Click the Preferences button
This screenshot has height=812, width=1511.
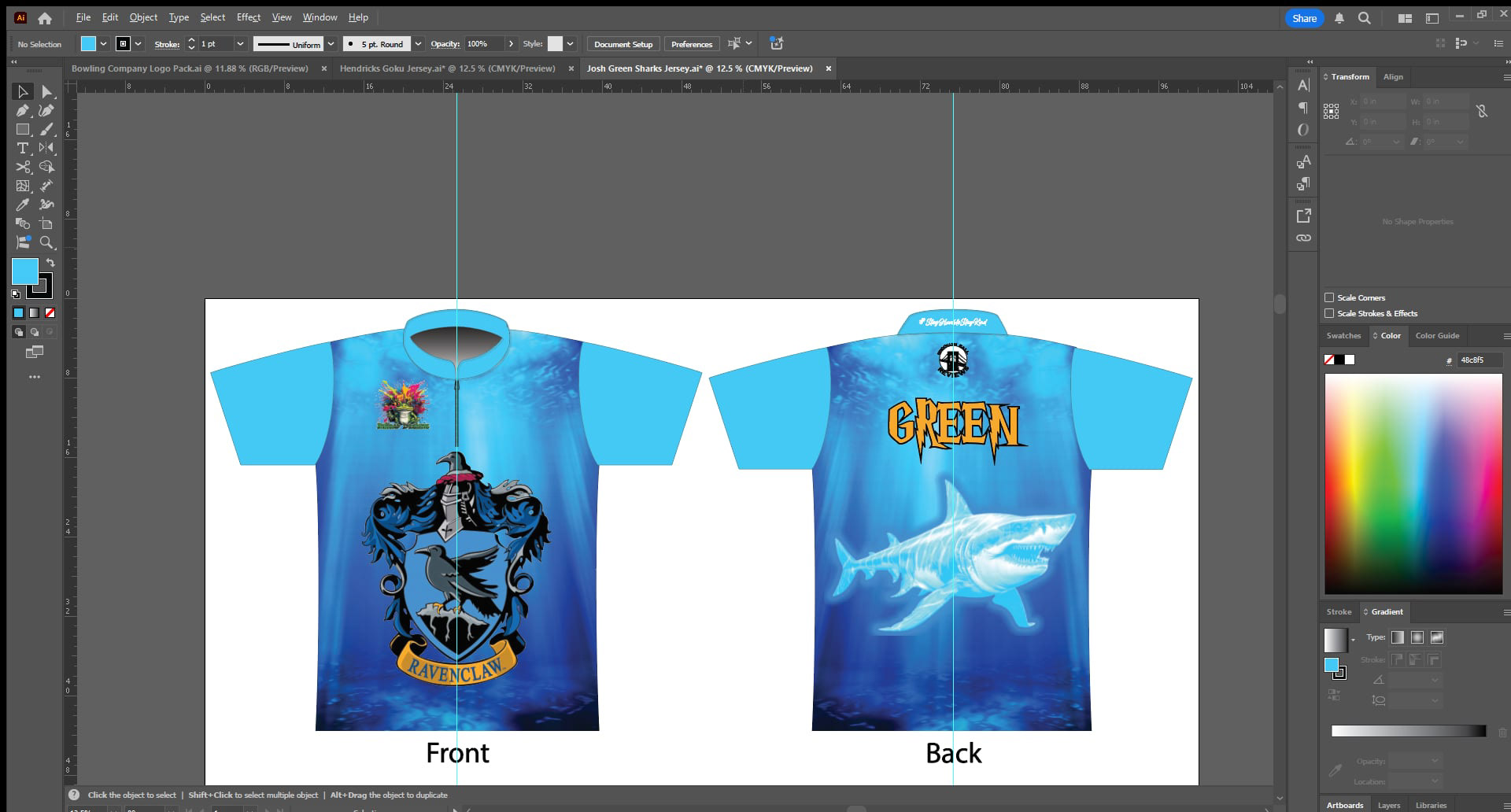692,44
